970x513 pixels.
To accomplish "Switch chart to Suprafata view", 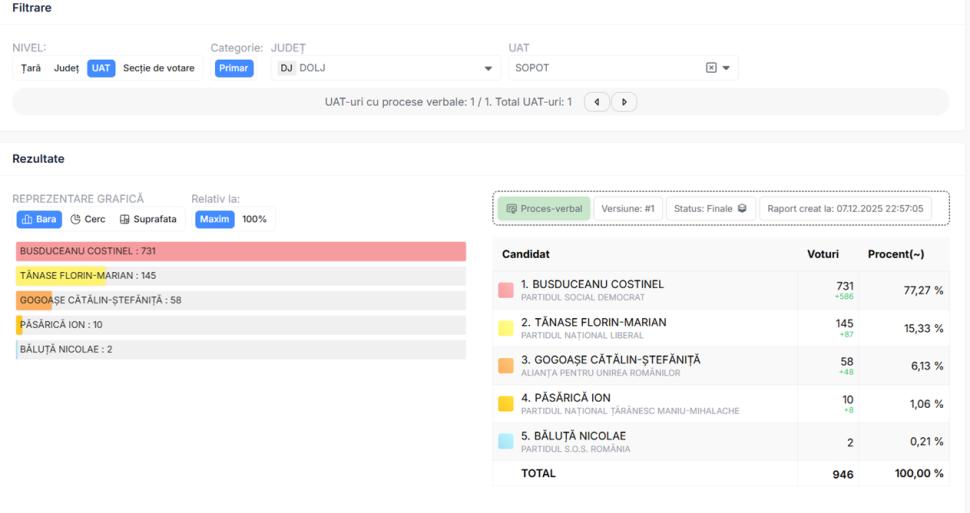I will pyautogui.click(x=148, y=219).
